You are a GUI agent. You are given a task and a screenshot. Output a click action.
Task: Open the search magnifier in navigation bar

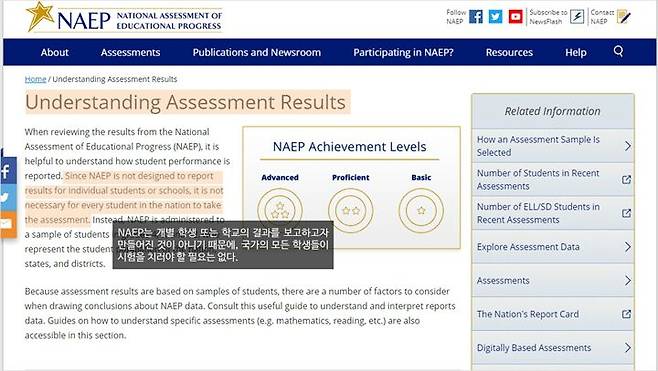coord(618,52)
